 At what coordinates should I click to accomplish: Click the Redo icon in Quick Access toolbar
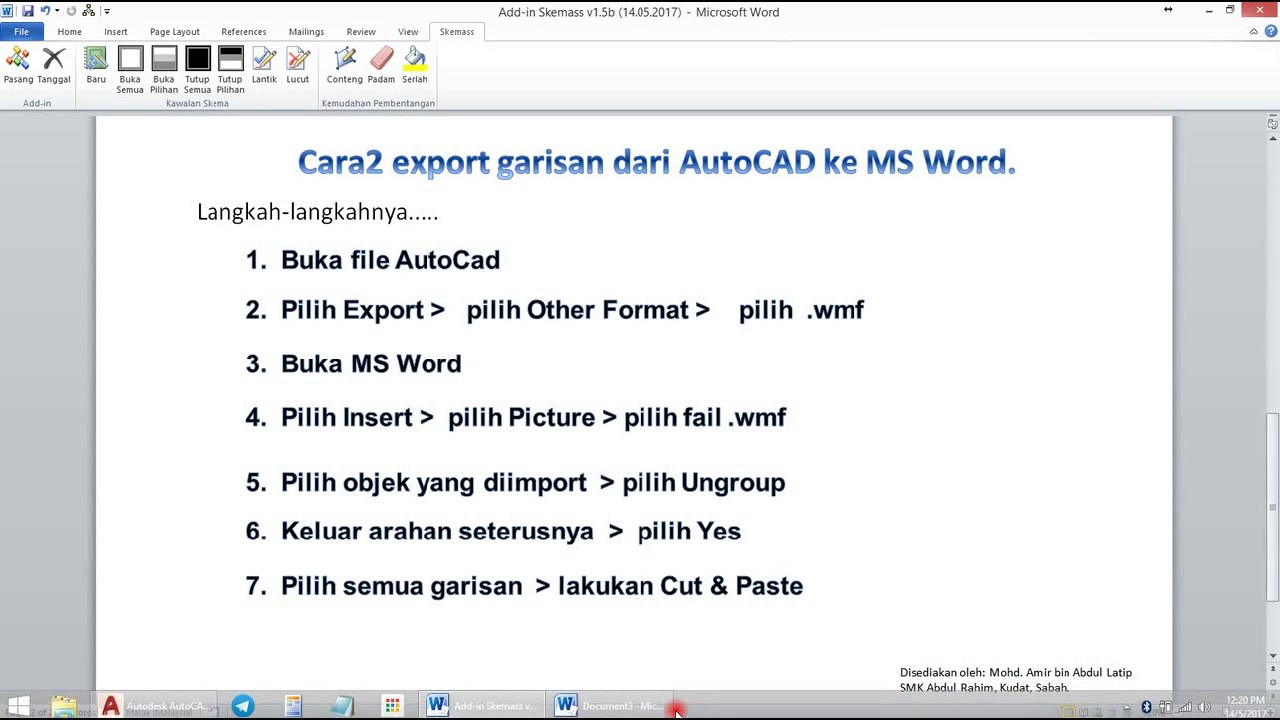click(71, 11)
